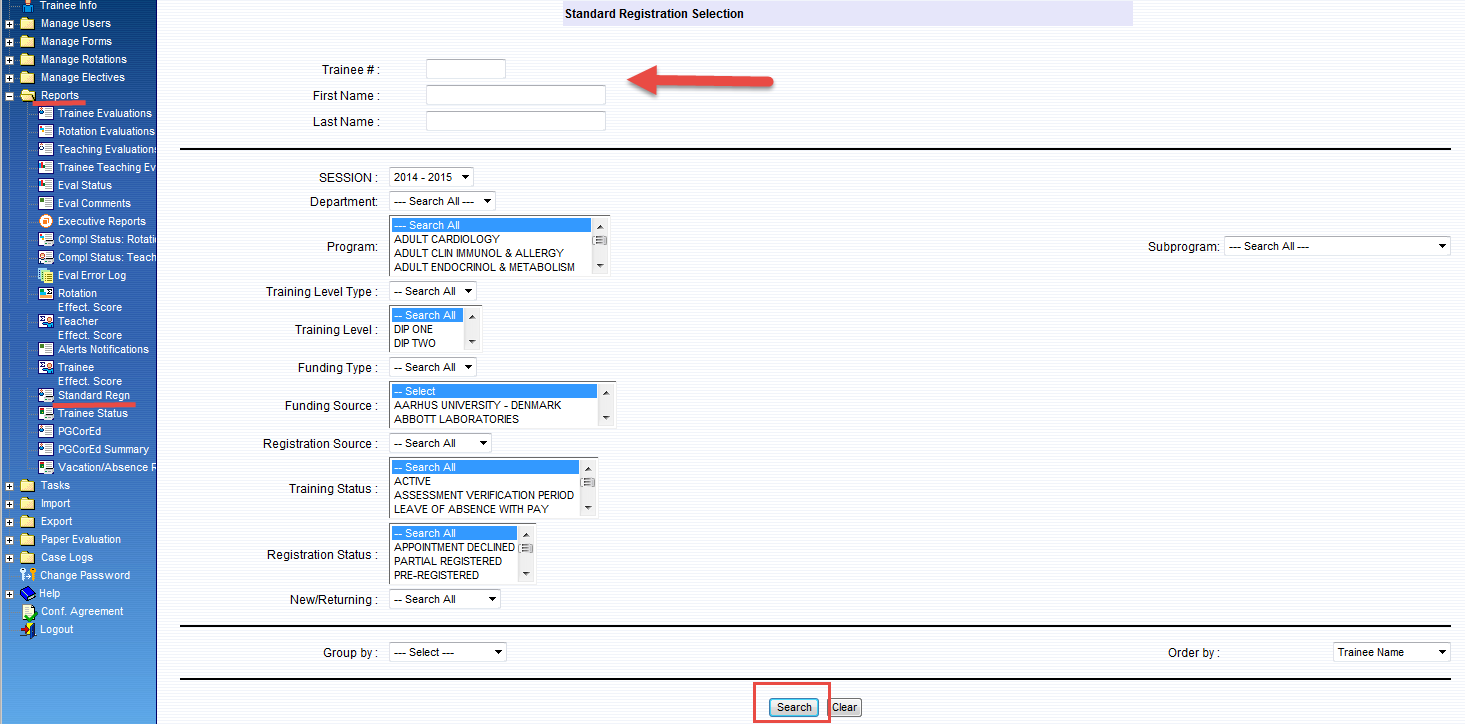The width and height of the screenshot is (1465, 724).
Task: Open Standard Regn report
Action: [x=93, y=395]
